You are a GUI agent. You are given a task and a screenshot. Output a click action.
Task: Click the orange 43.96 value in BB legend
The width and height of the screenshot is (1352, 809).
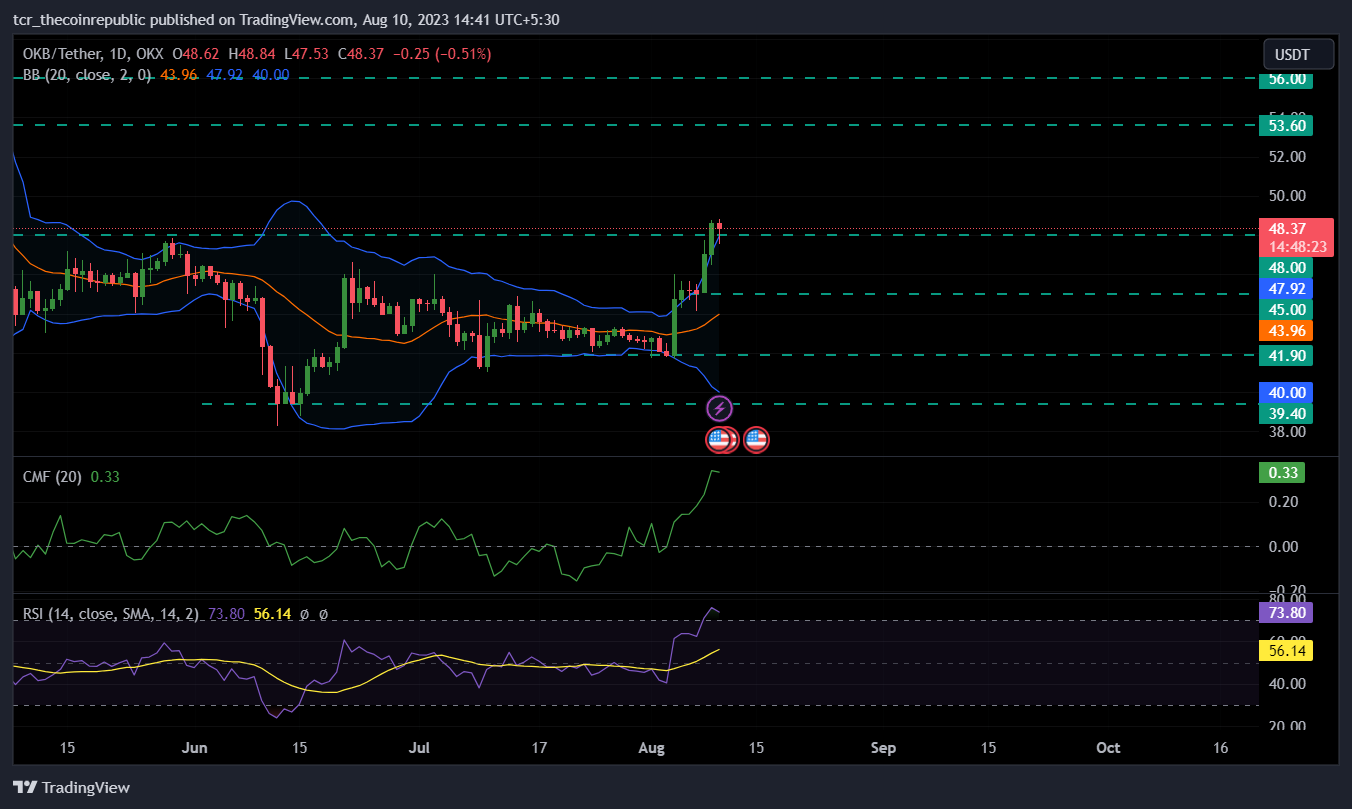point(178,74)
